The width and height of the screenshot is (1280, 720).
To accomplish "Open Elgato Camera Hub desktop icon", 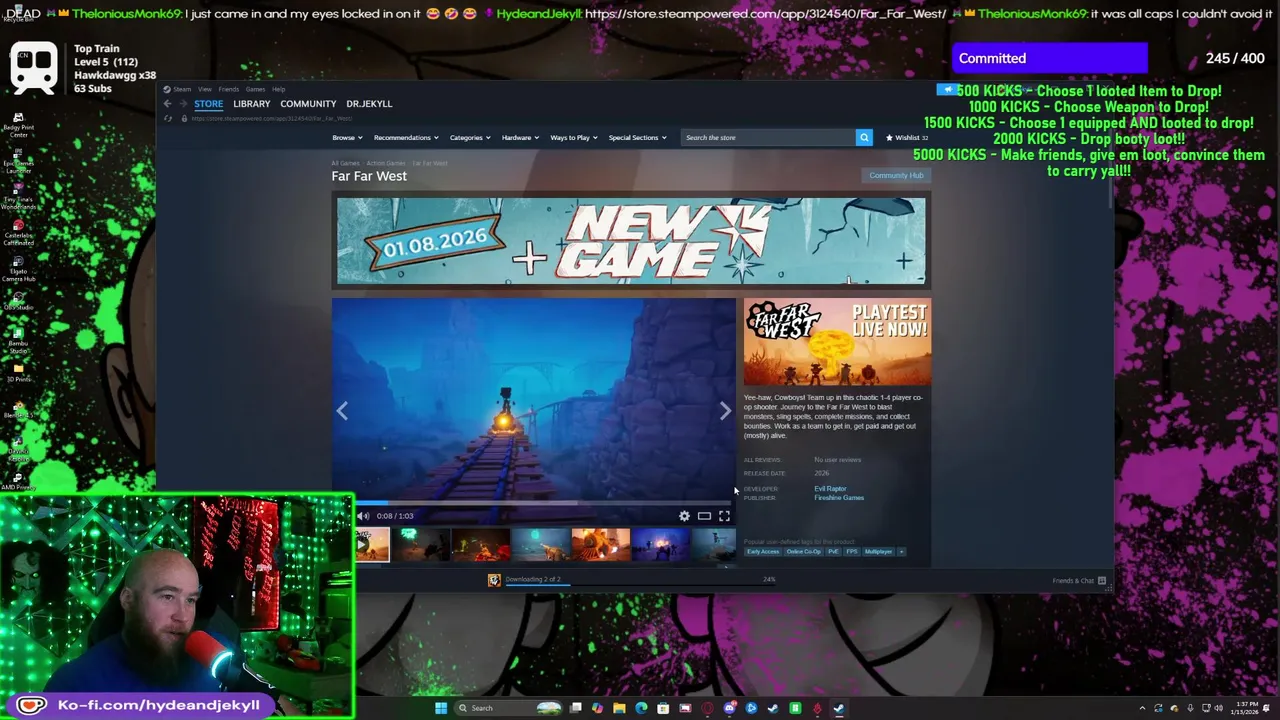I will (18, 268).
